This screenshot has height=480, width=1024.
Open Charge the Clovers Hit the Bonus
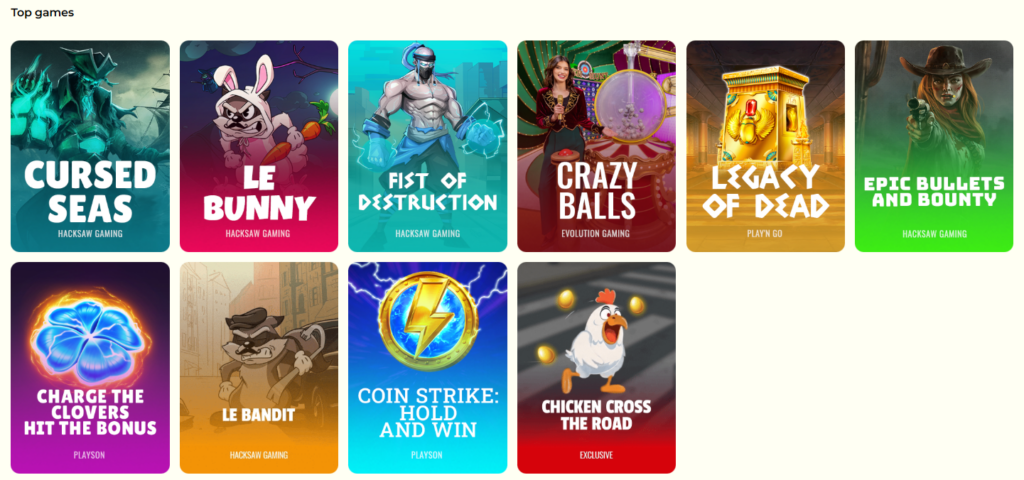(90, 368)
